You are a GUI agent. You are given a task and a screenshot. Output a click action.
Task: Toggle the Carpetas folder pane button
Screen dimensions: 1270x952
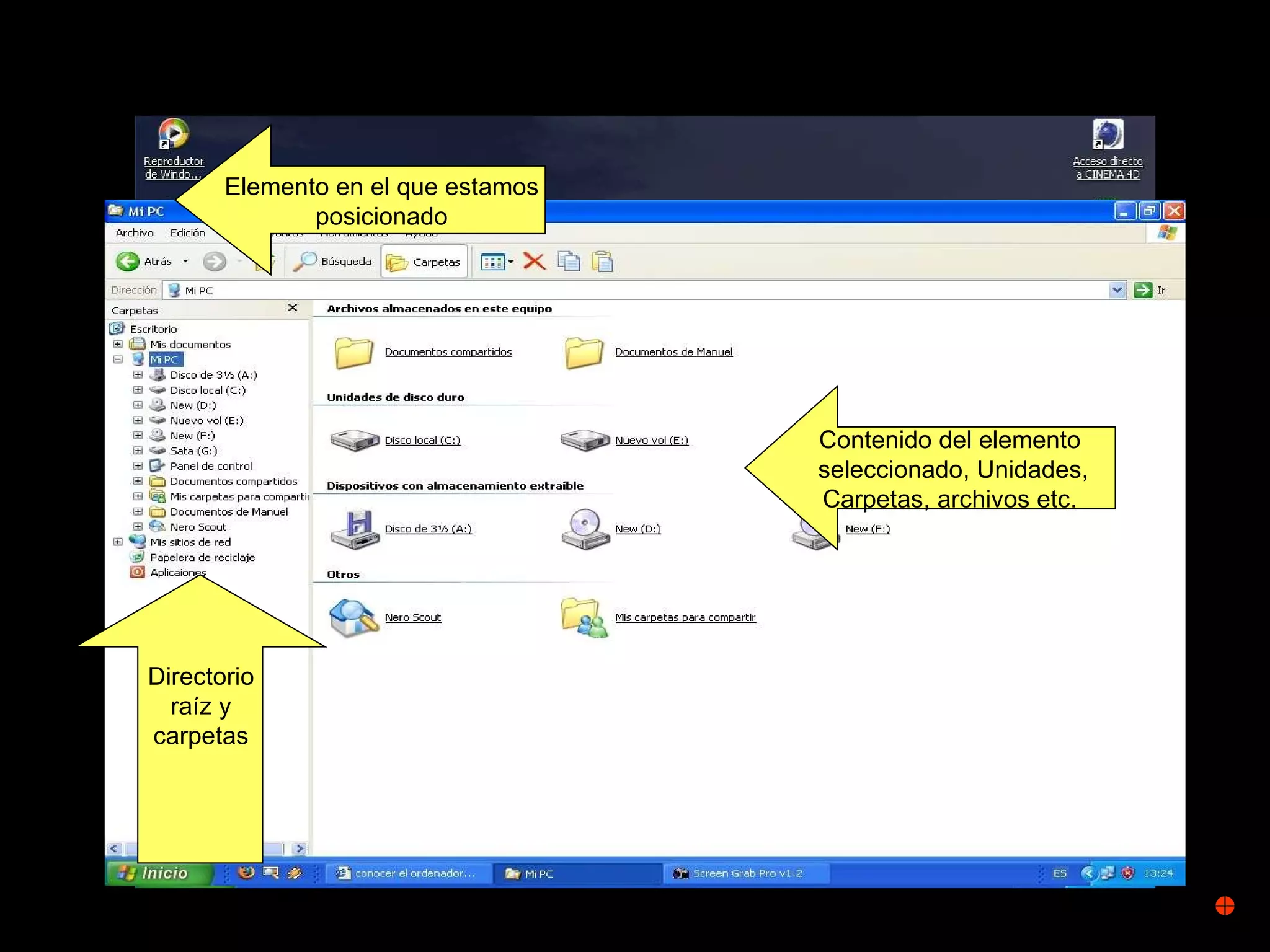pos(424,262)
